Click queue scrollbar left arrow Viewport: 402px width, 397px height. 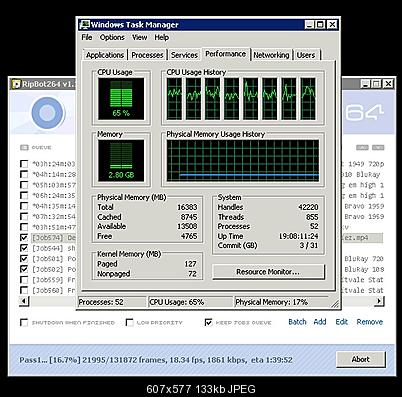tap(24, 301)
